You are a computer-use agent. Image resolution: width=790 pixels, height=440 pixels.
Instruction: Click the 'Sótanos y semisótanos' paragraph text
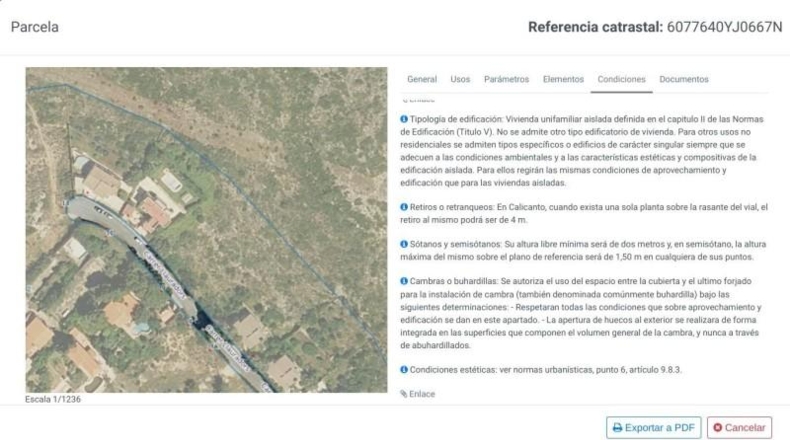583,250
